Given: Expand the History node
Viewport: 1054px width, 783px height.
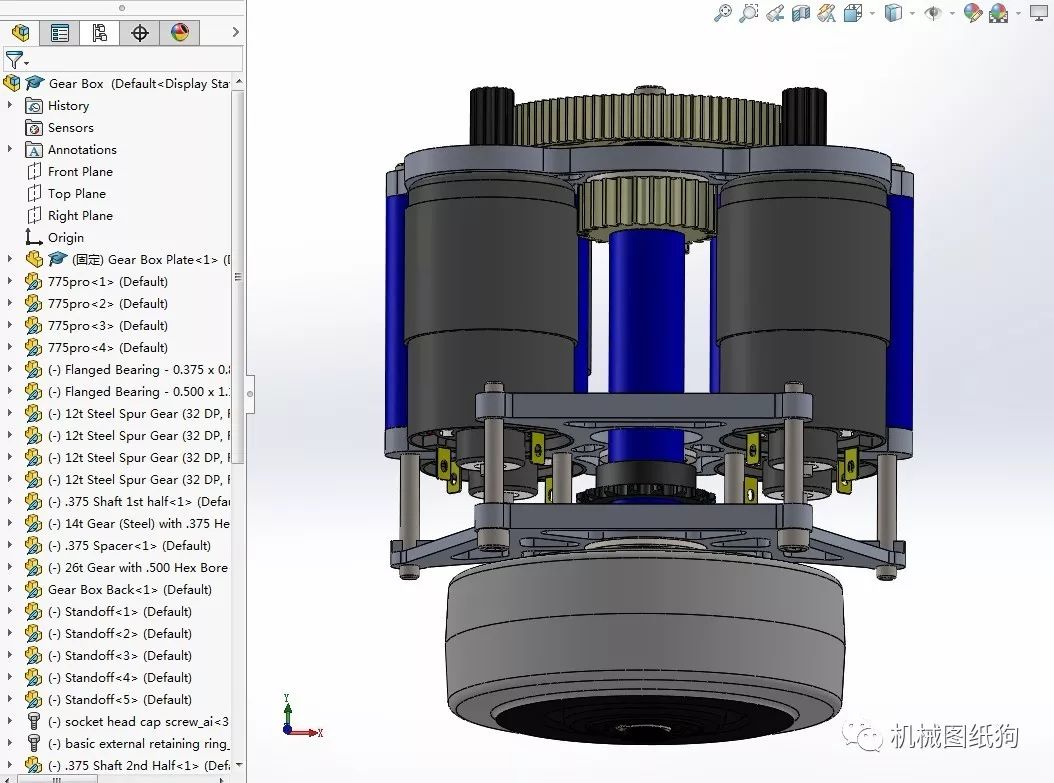Looking at the screenshot, I should (x=9, y=106).
